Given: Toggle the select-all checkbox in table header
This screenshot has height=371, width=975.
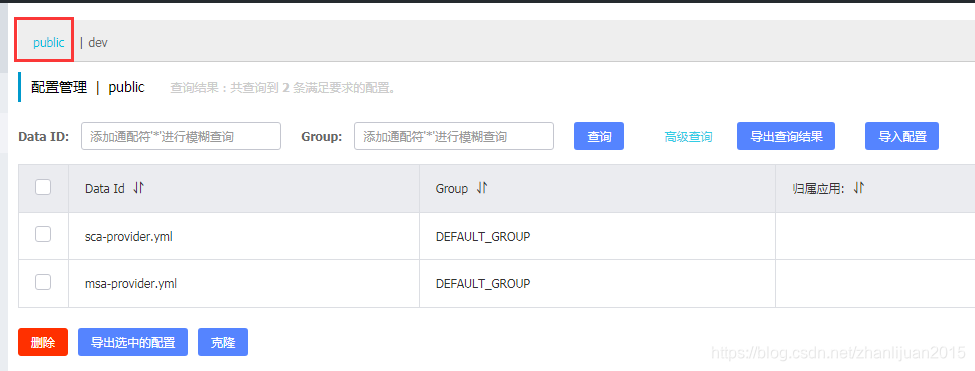Looking at the screenshot, I should coord(43,186).
